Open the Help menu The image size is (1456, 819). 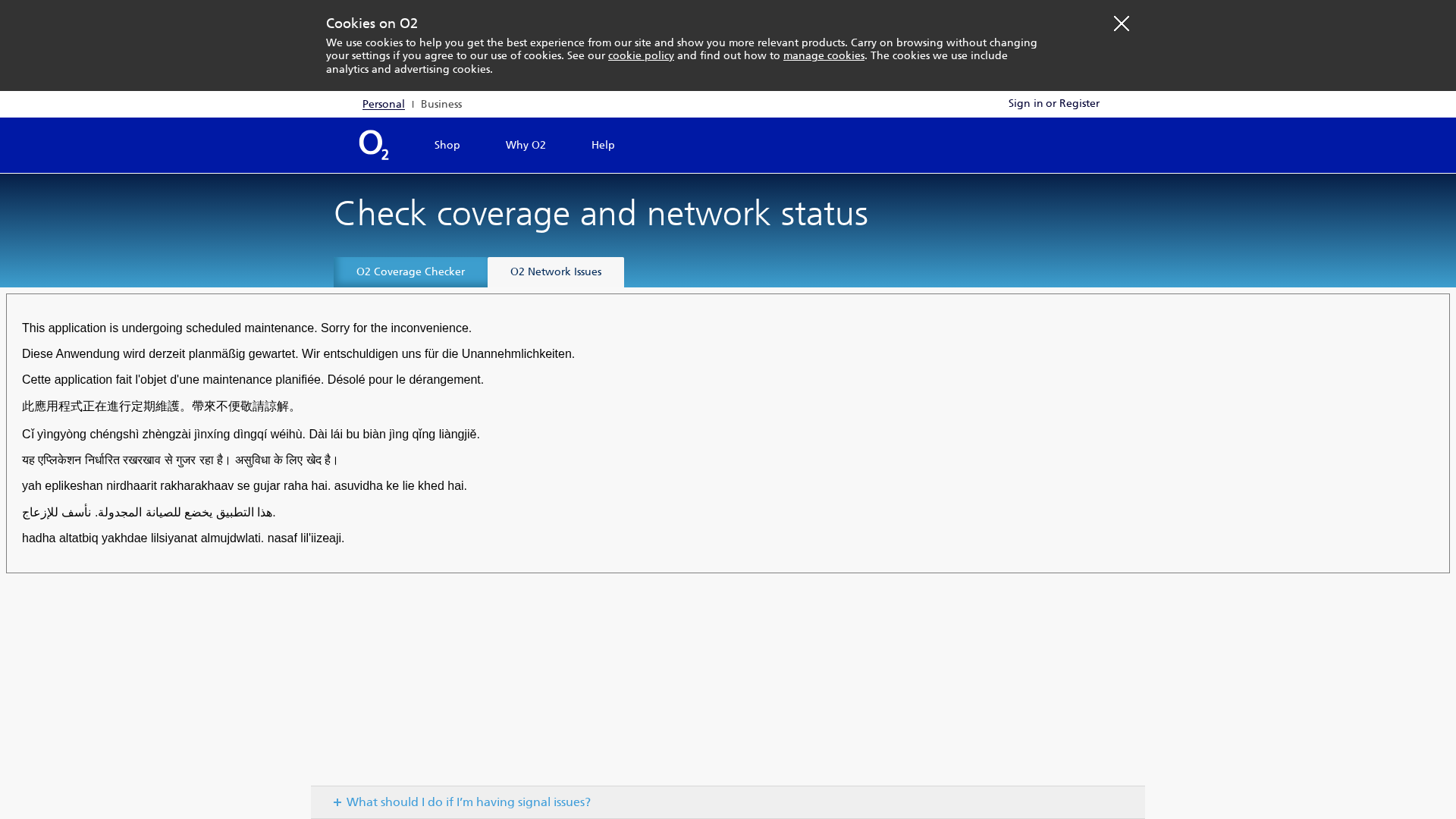(603, 145)
